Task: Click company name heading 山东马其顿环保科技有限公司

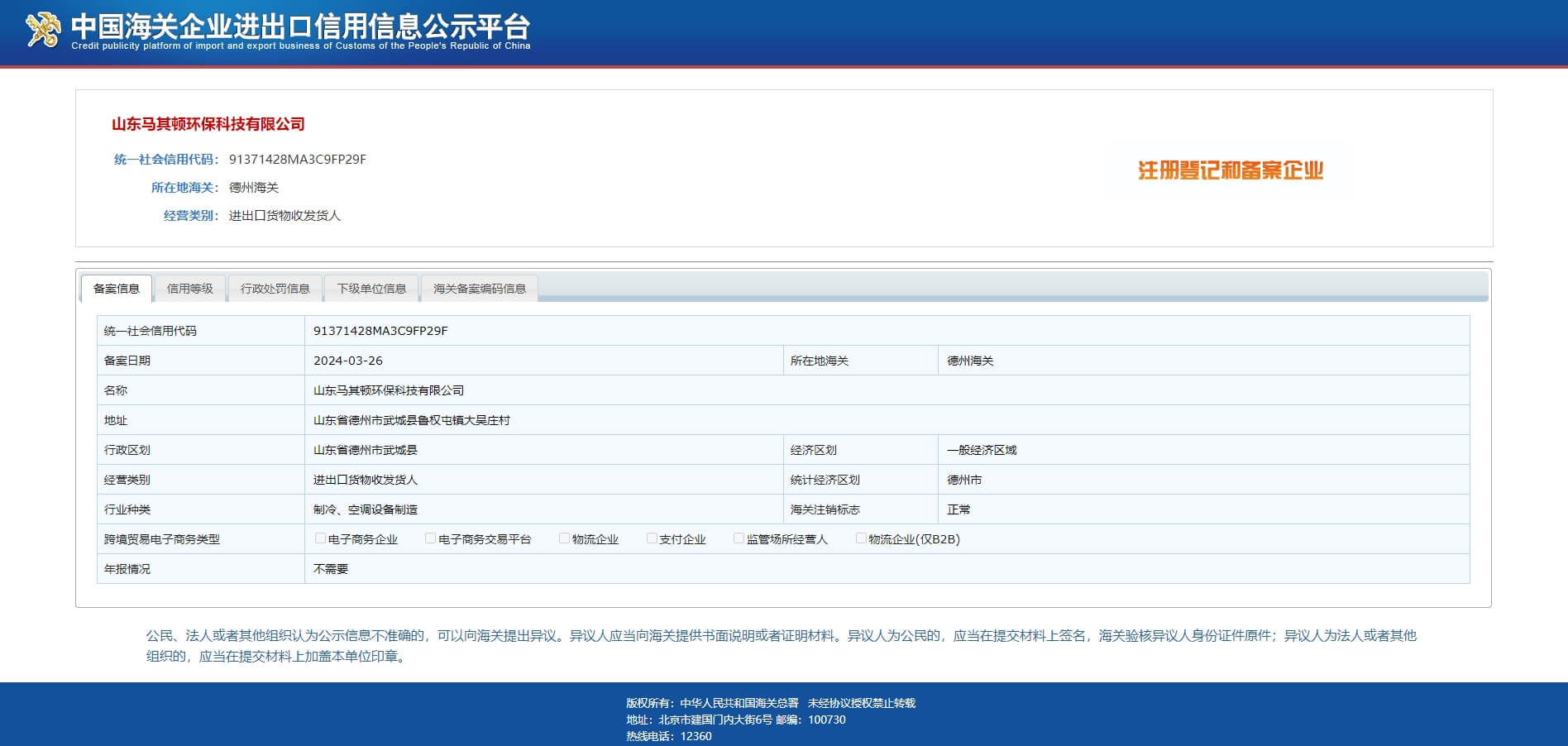Action: pos(208,124)
